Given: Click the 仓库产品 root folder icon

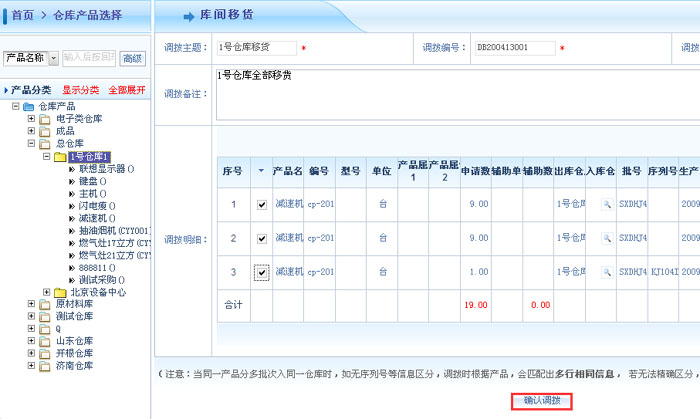Looking at the screenshot, I should [x=30, y=106].
